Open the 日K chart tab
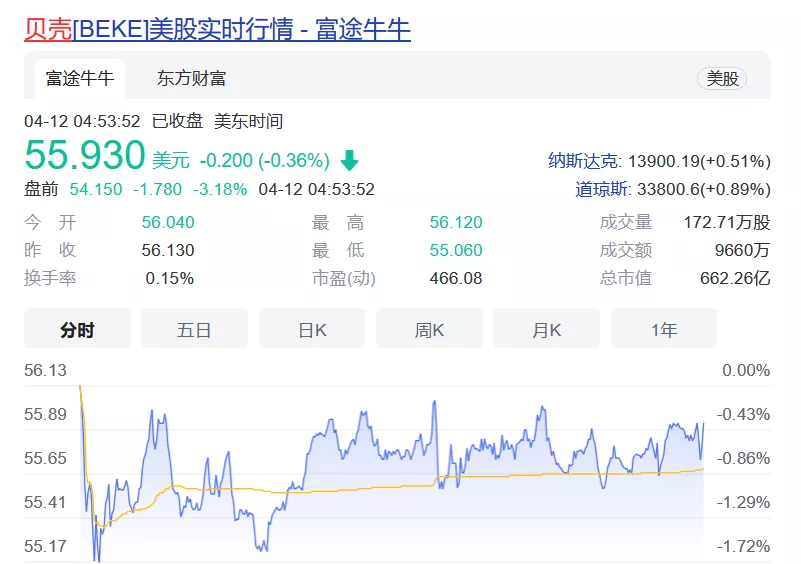801x564 pixels. [312, 330]
